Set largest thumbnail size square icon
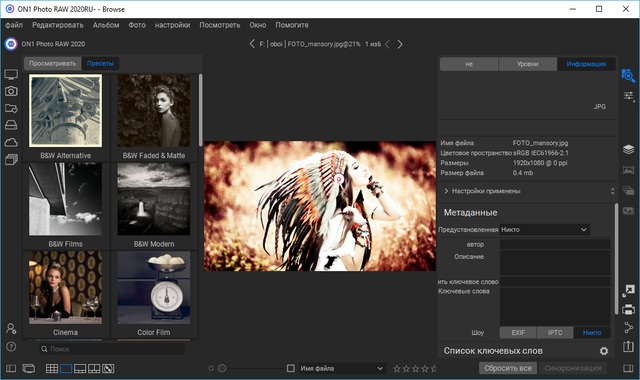The height and width of the screenshot is (380, 640). (x=291, y=369)
